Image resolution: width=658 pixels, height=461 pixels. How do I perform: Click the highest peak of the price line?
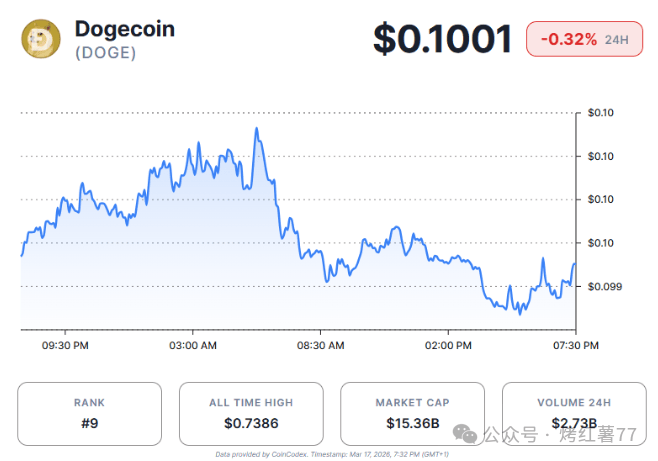(257, 129)
